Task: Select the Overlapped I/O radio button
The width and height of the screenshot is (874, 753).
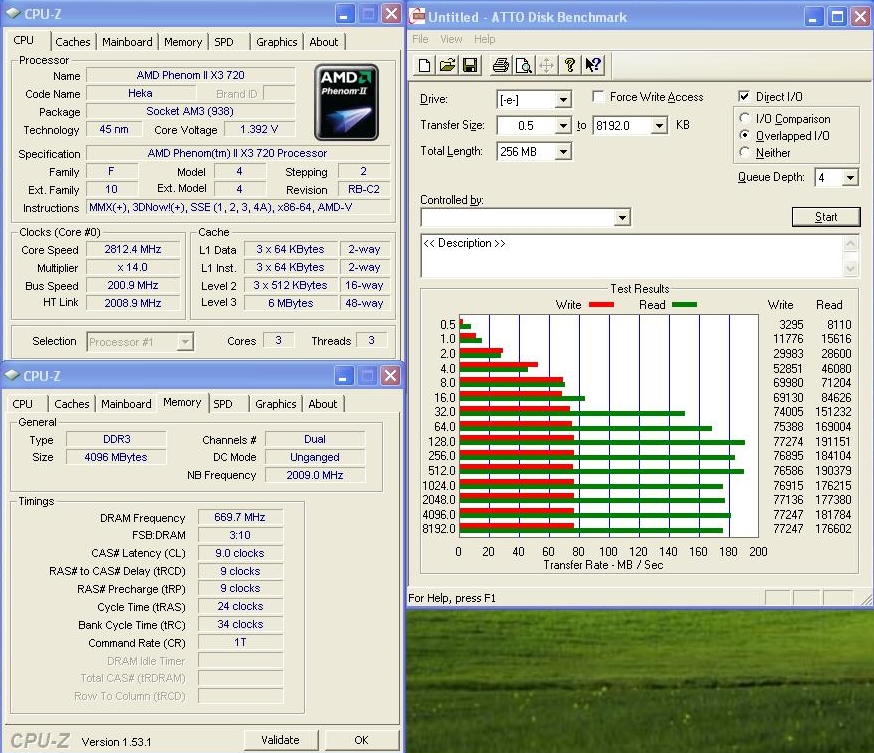Action: click(x=744, y=135)
